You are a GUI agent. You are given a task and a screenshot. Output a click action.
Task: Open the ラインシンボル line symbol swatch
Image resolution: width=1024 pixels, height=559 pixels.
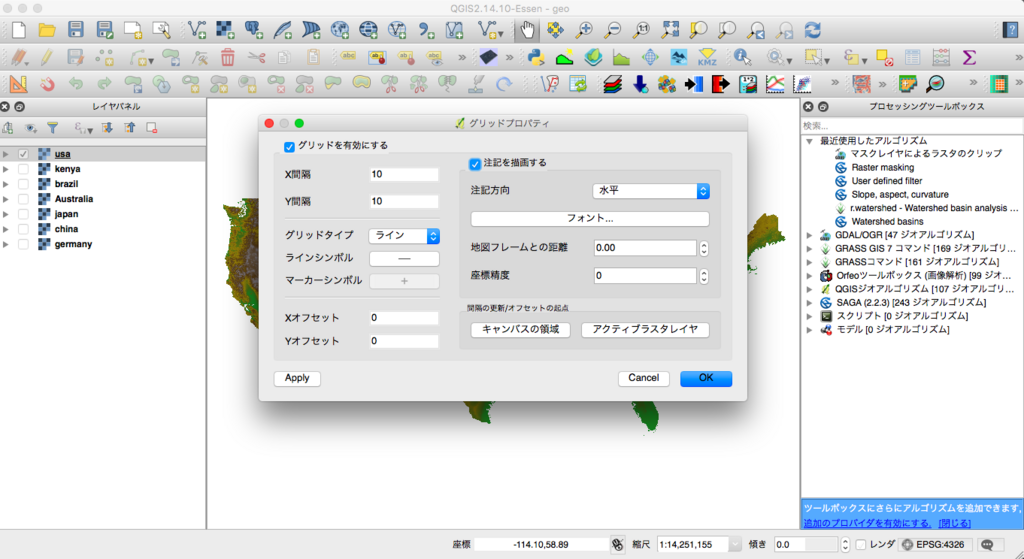tap(404, 259)
